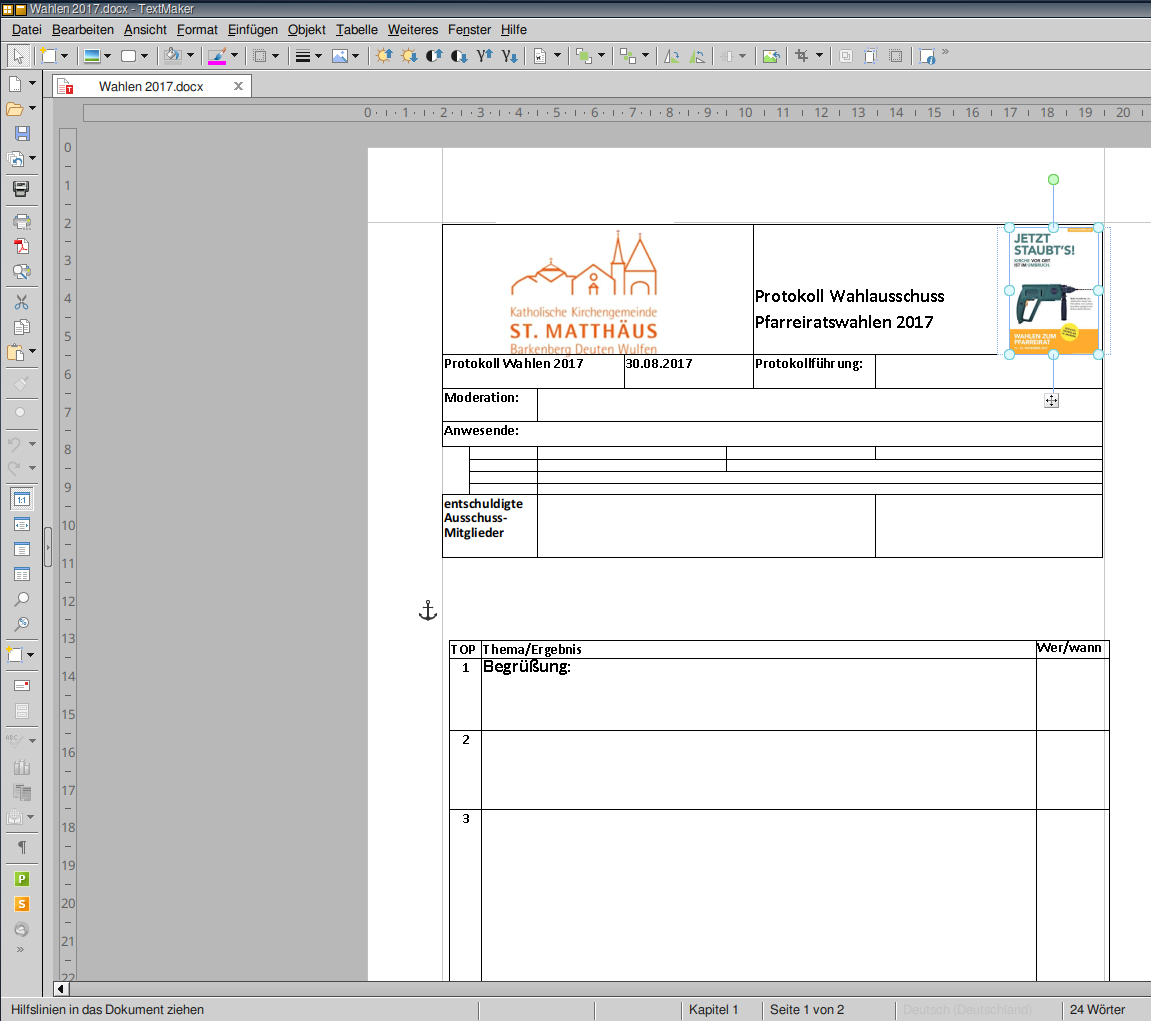
Task: Open the Objekt menu
Action: [306, 29]
